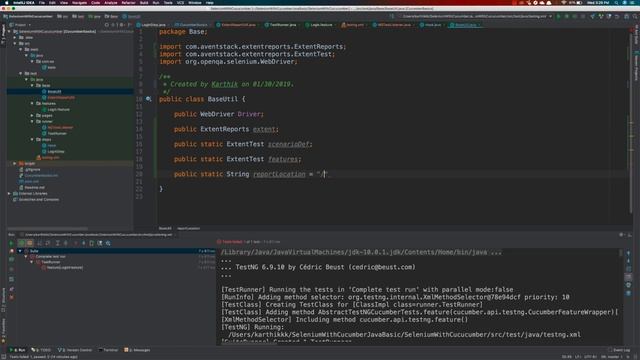This screenshot has height=360, width=640.
Task: Open the File menu
Action: point(42,2)
